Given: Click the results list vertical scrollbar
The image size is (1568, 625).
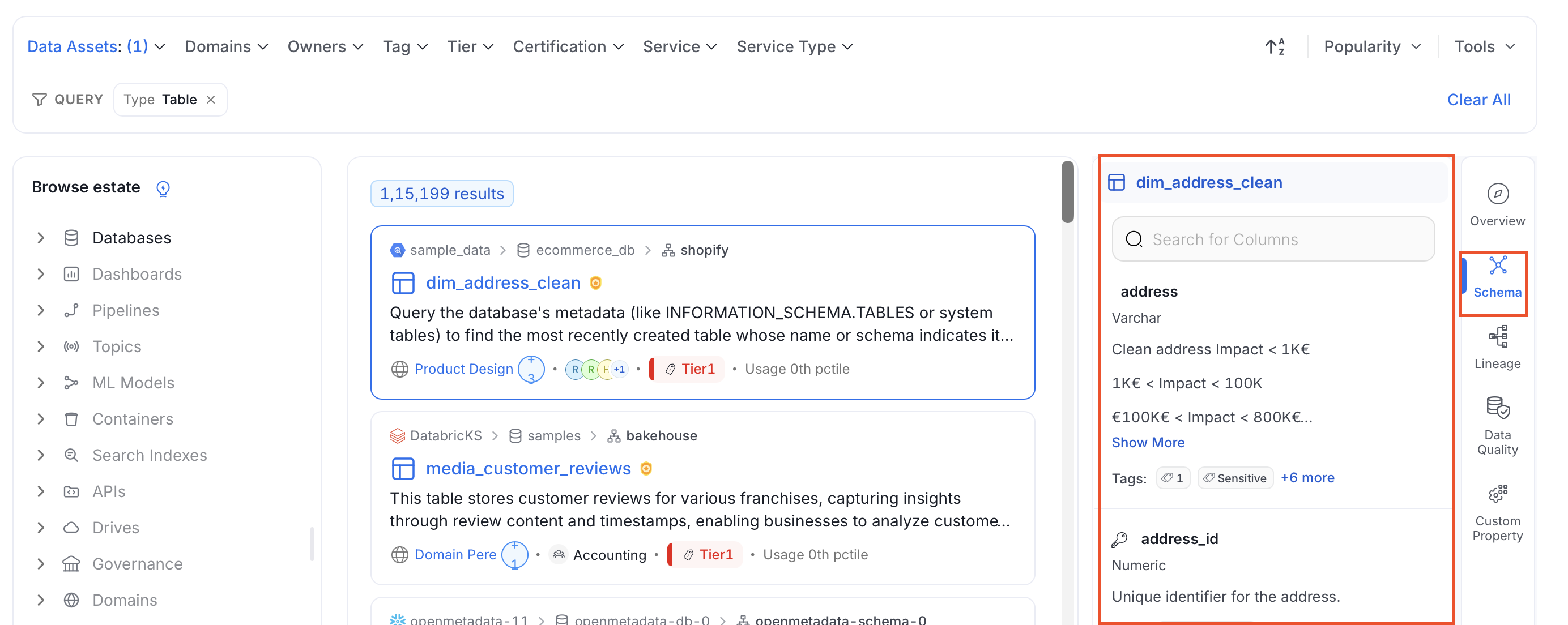Looking at the screenshot, I should (x=1067, y=192).
